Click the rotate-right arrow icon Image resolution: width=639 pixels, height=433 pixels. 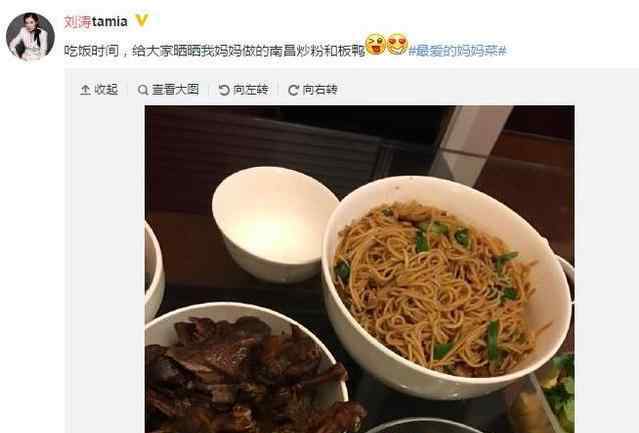[293, 90]
